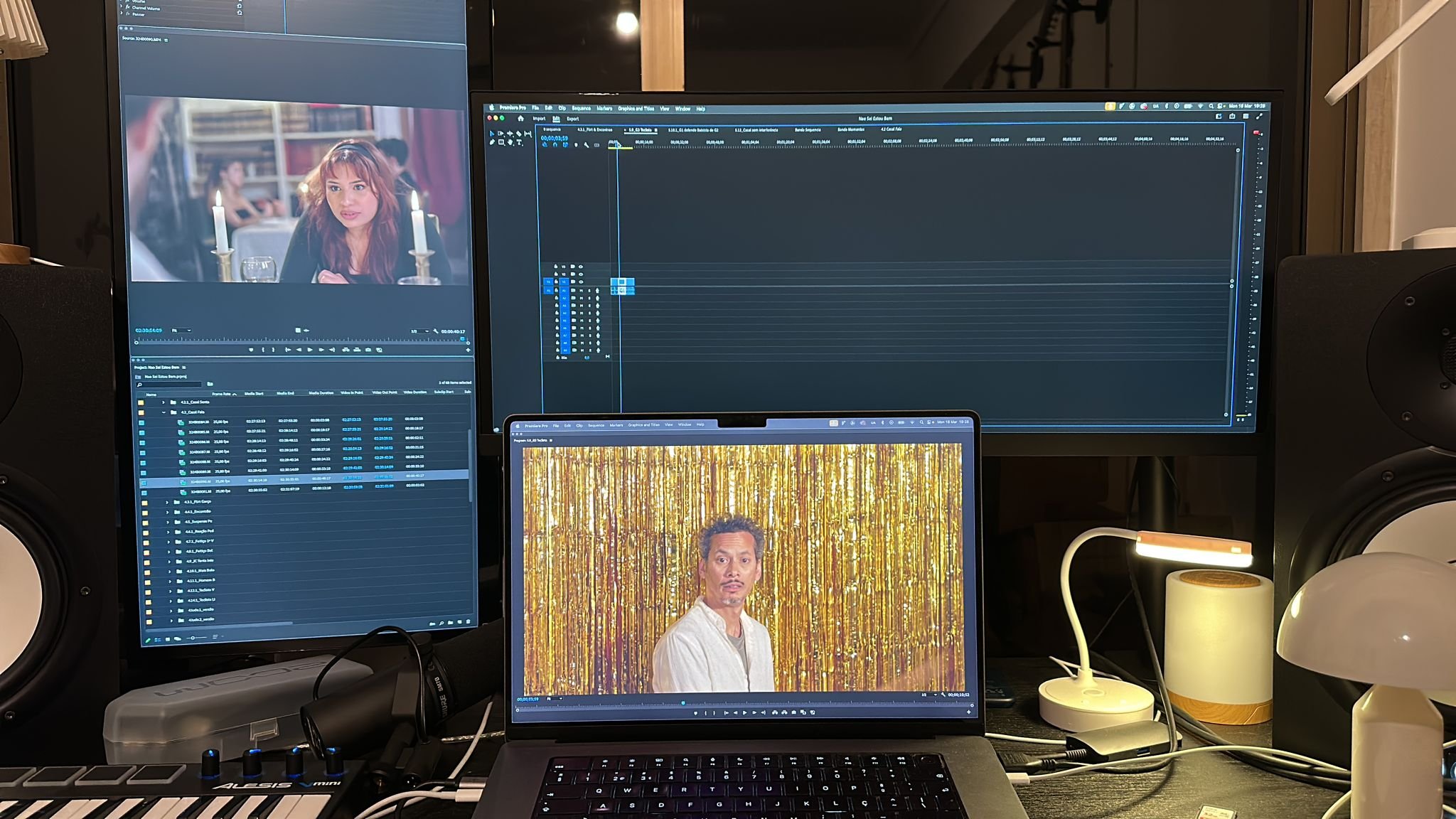This screenshot has width=1456, height=819.
Task: Click the Import button in the header
Action: point(539,119)
